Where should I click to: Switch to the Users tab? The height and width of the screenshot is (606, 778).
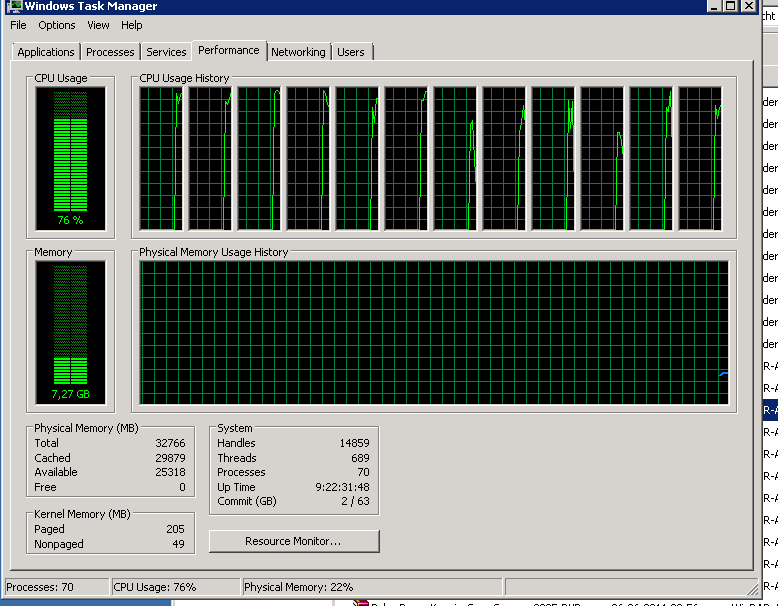pos(351,52)
